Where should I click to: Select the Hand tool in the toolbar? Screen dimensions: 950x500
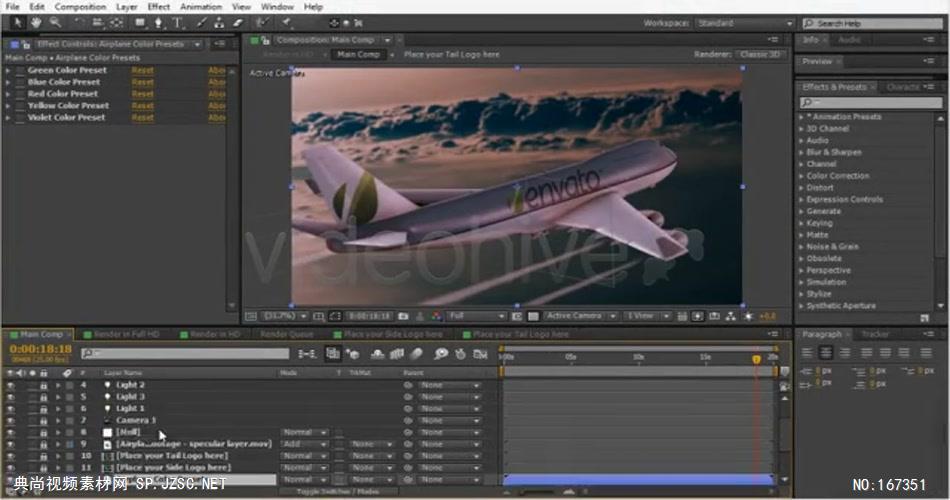point(37,22)
